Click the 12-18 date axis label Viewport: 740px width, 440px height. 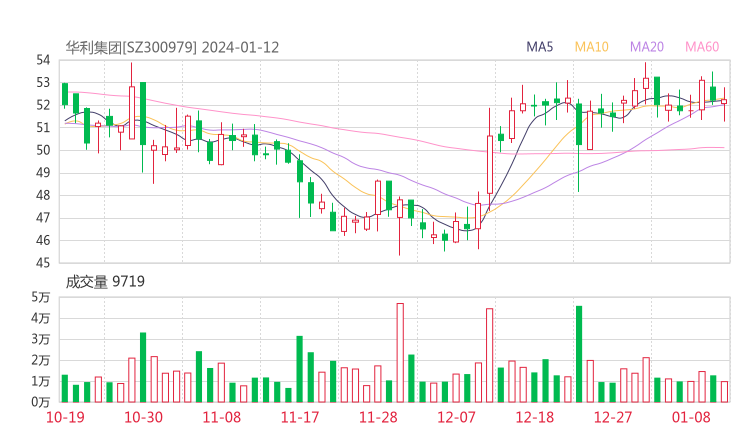point(535,417)
